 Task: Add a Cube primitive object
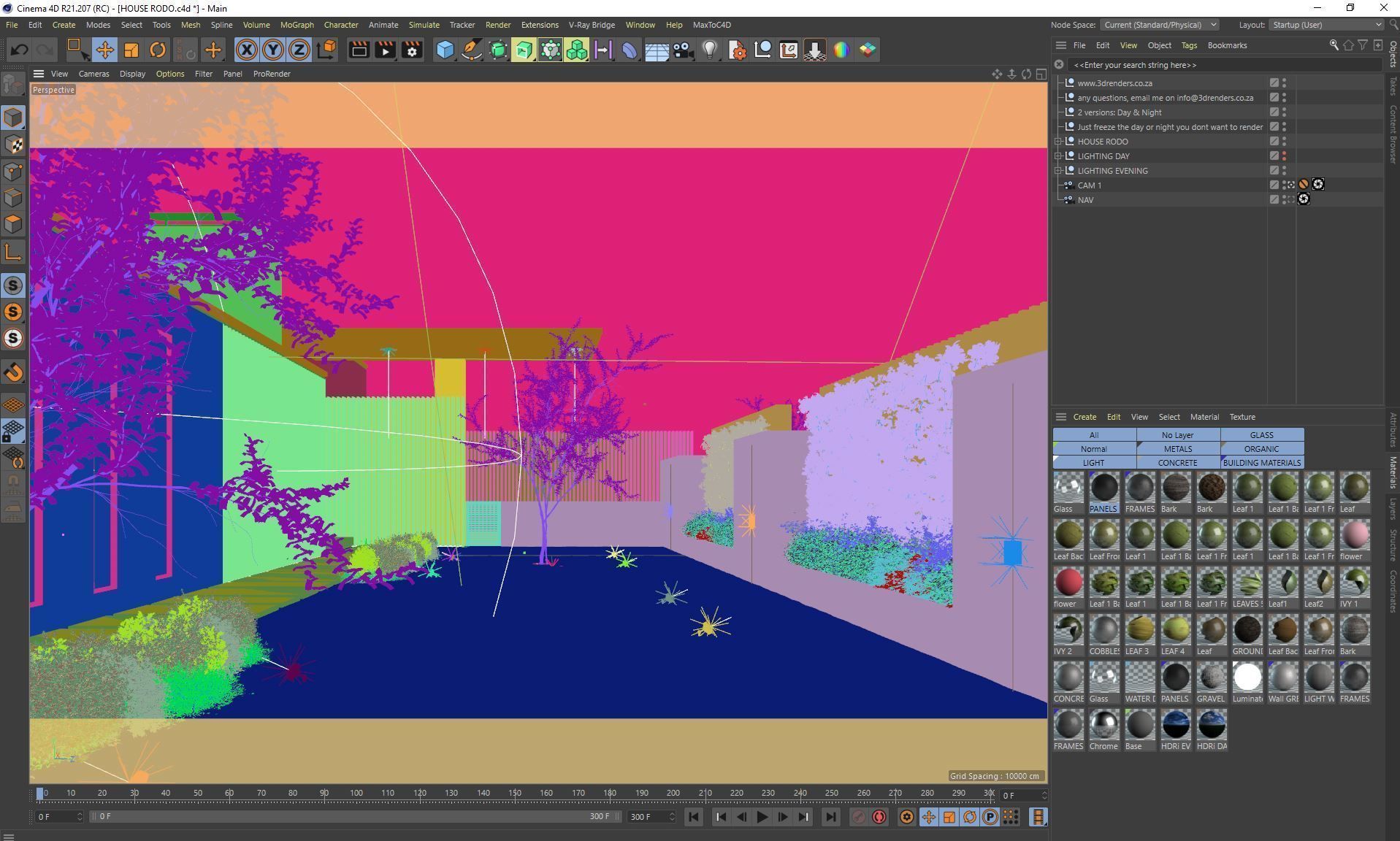click(x=445, y=50)
